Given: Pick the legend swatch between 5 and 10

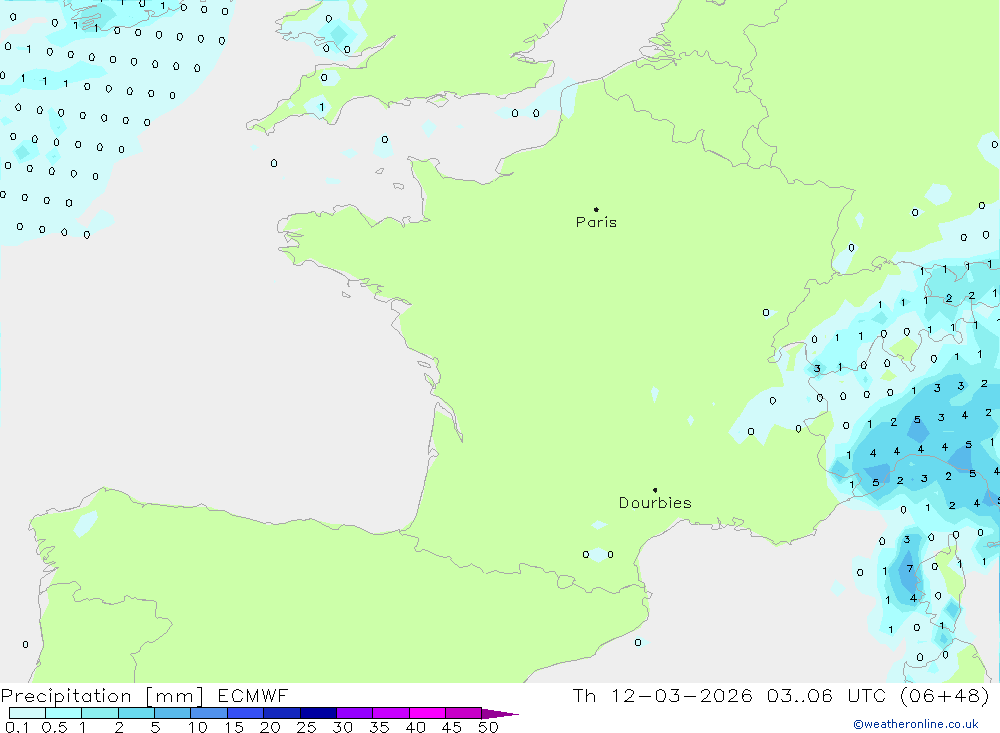Looking at the screenshot, I should (x=172, y=713).
